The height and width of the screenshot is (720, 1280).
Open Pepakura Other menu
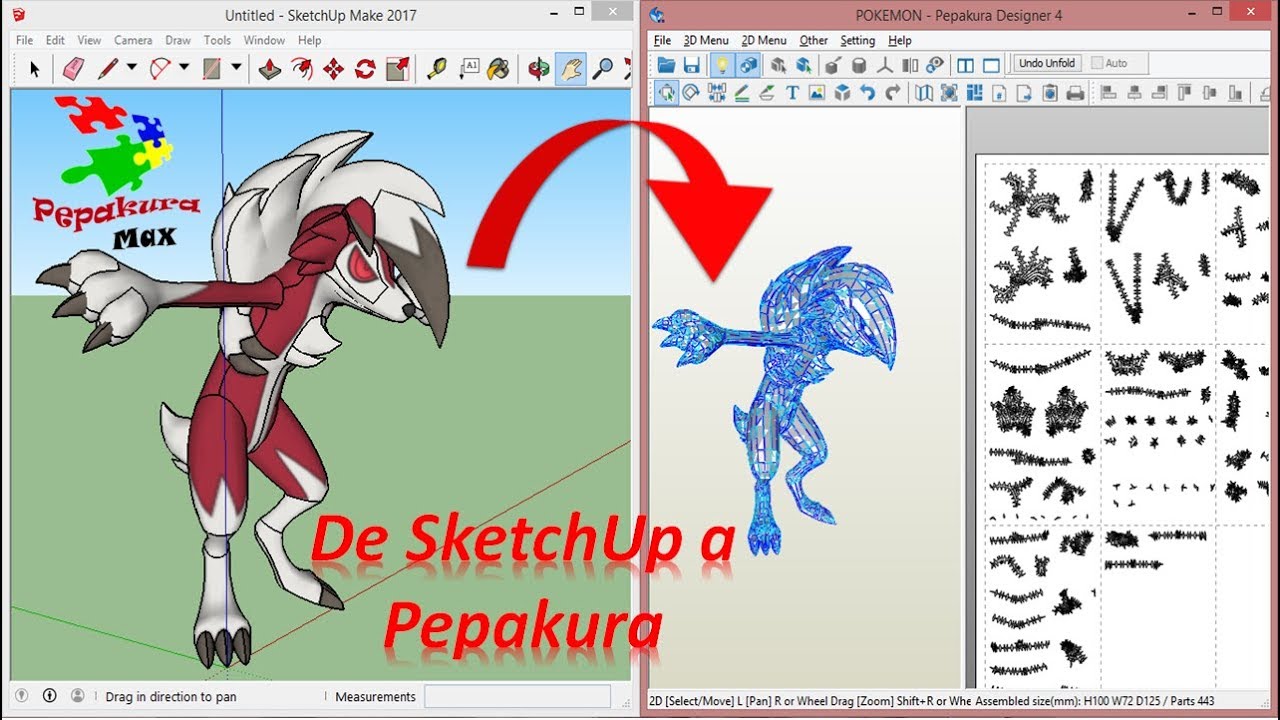coord(813,40)
